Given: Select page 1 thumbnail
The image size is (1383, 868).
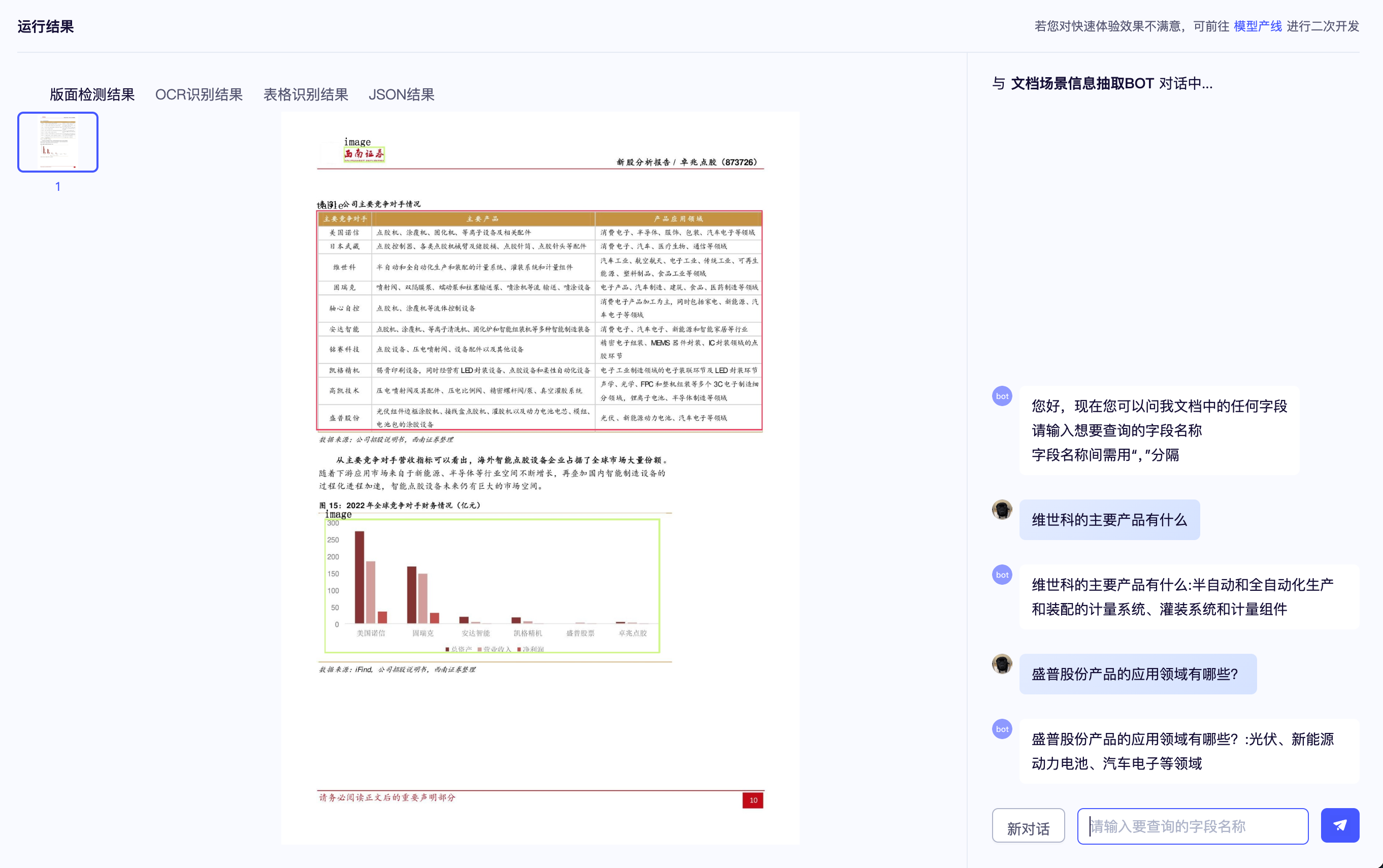Looking at the screenshot, I should 58,142.
